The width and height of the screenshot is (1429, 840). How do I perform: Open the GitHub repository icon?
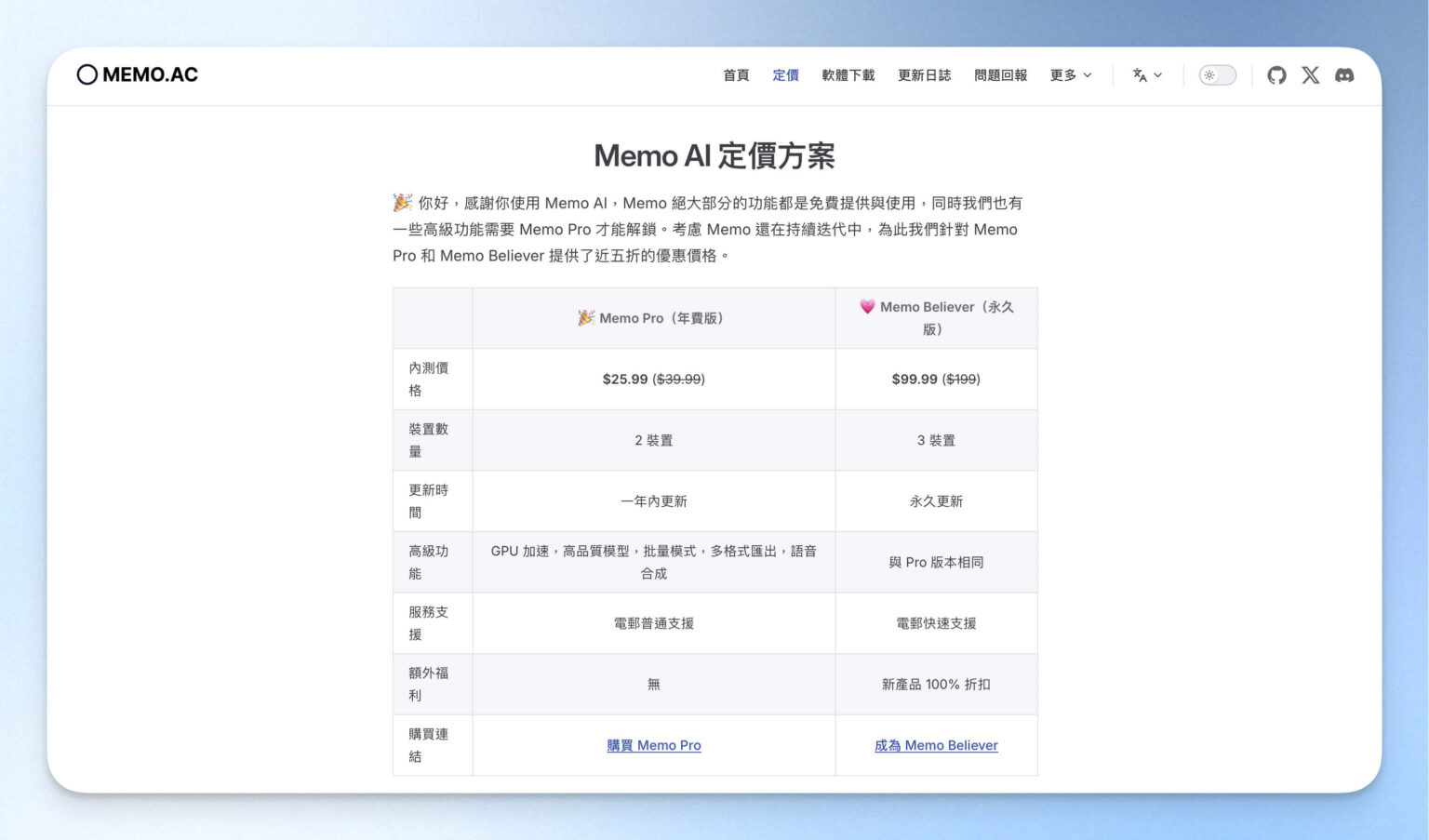1276,74
